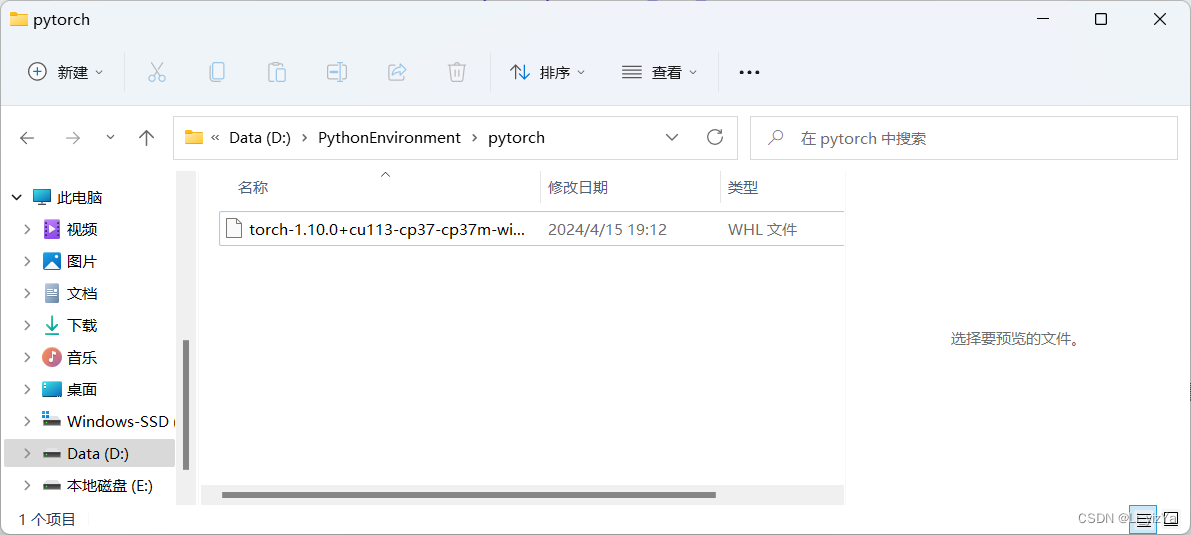
Task: Expand the 音乐 folder node
Action: [27, 357]
